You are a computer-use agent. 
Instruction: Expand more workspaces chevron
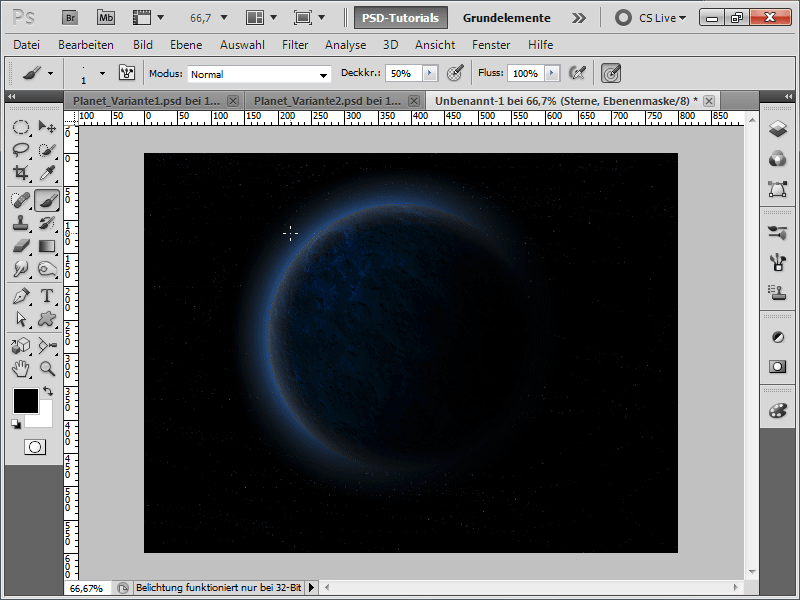579,18
